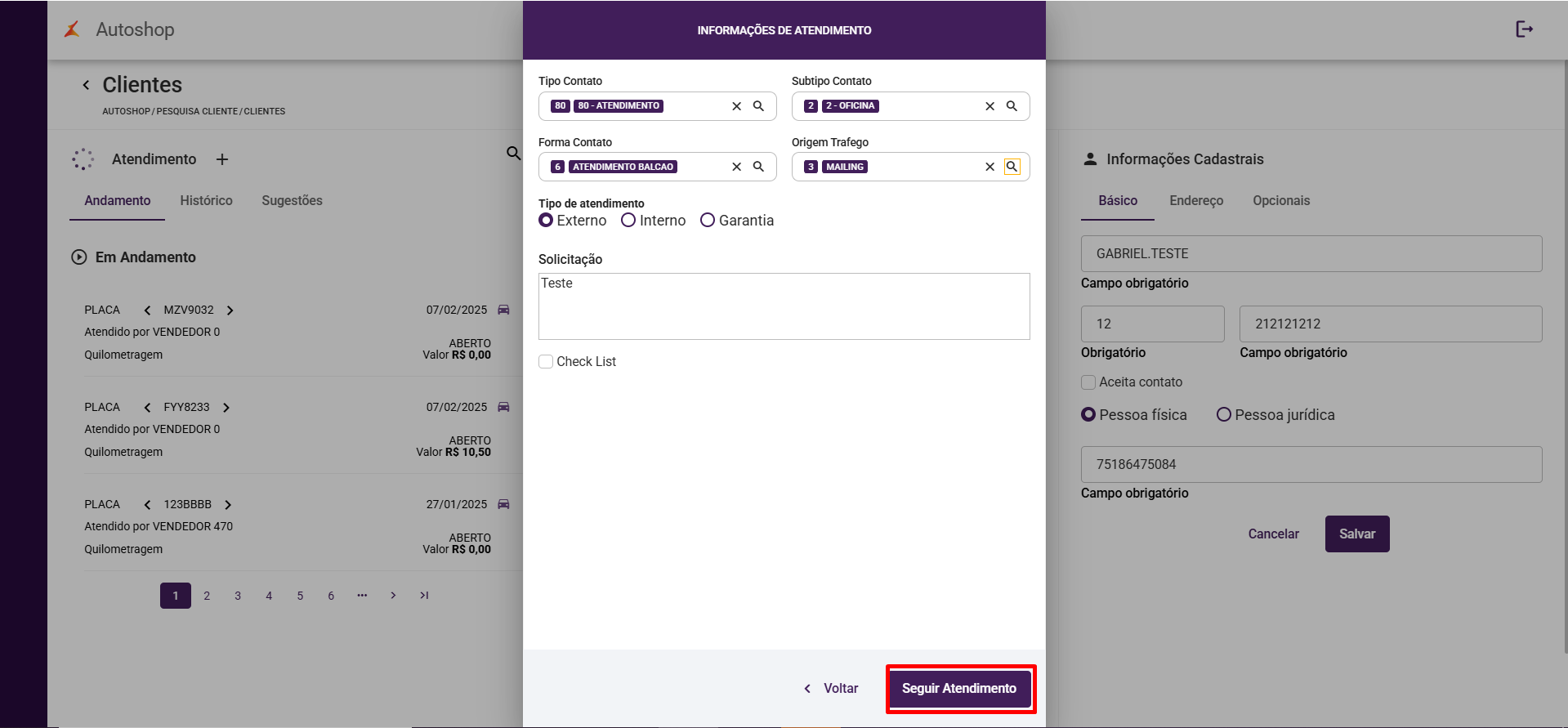Image resolution: width=1568 pixels, height=728 pixels.
Task: Search Subtipo Contato options
Action: click(x=1012, y=106)
